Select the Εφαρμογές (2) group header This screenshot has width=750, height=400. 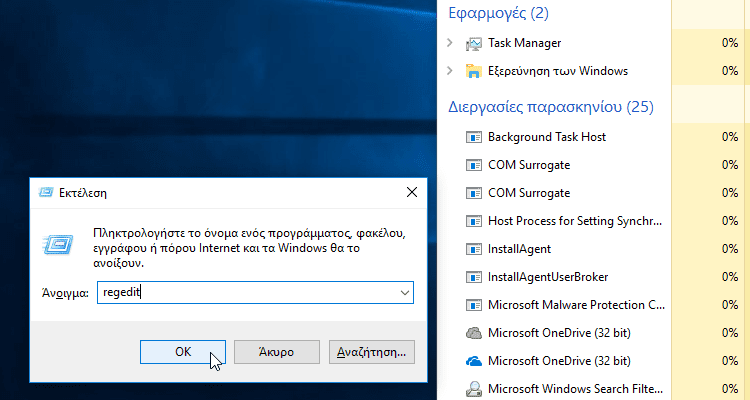tap(499, 13)
